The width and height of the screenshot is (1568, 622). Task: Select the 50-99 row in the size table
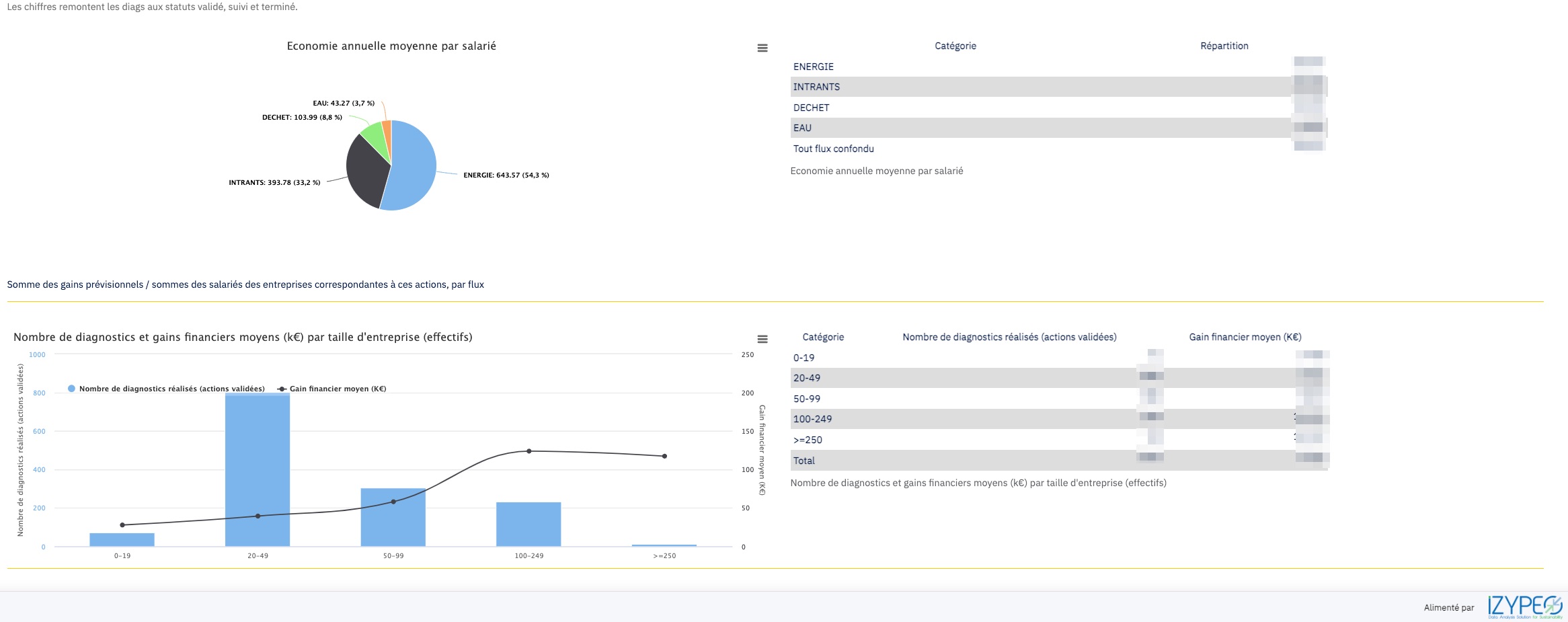point(1060,399)
